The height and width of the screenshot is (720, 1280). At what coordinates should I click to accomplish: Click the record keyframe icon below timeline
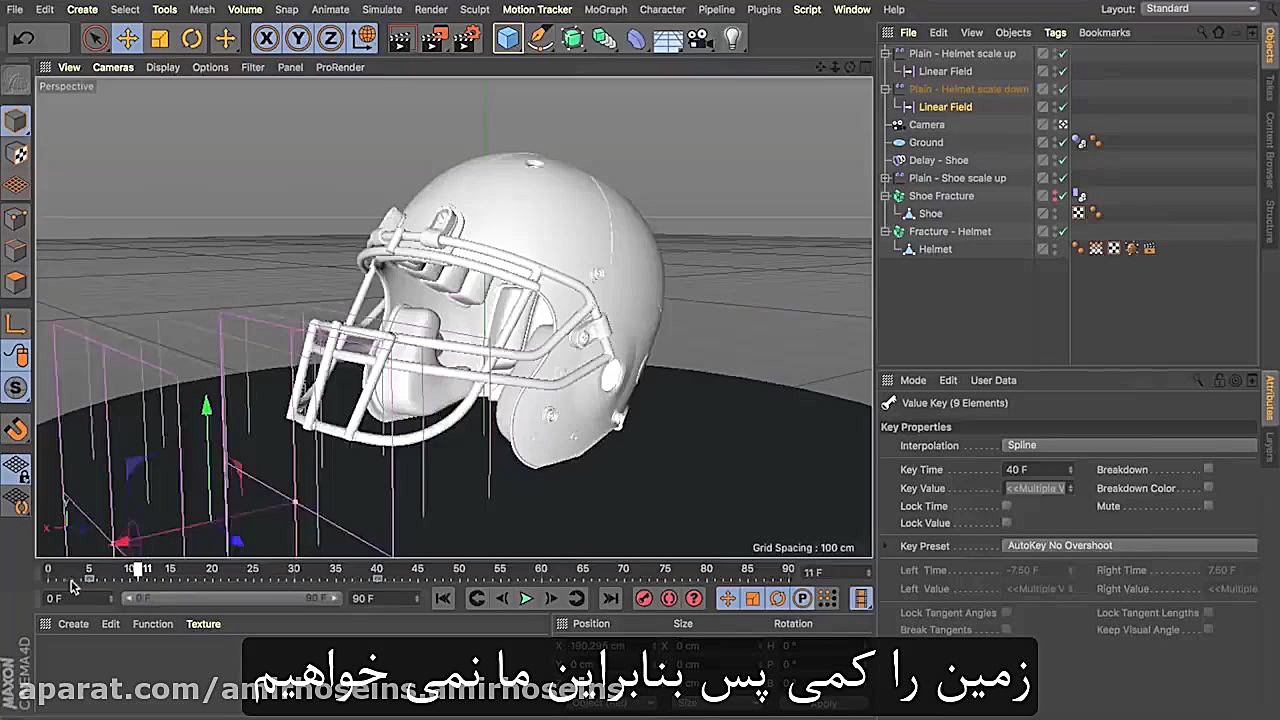coord(643,598)
